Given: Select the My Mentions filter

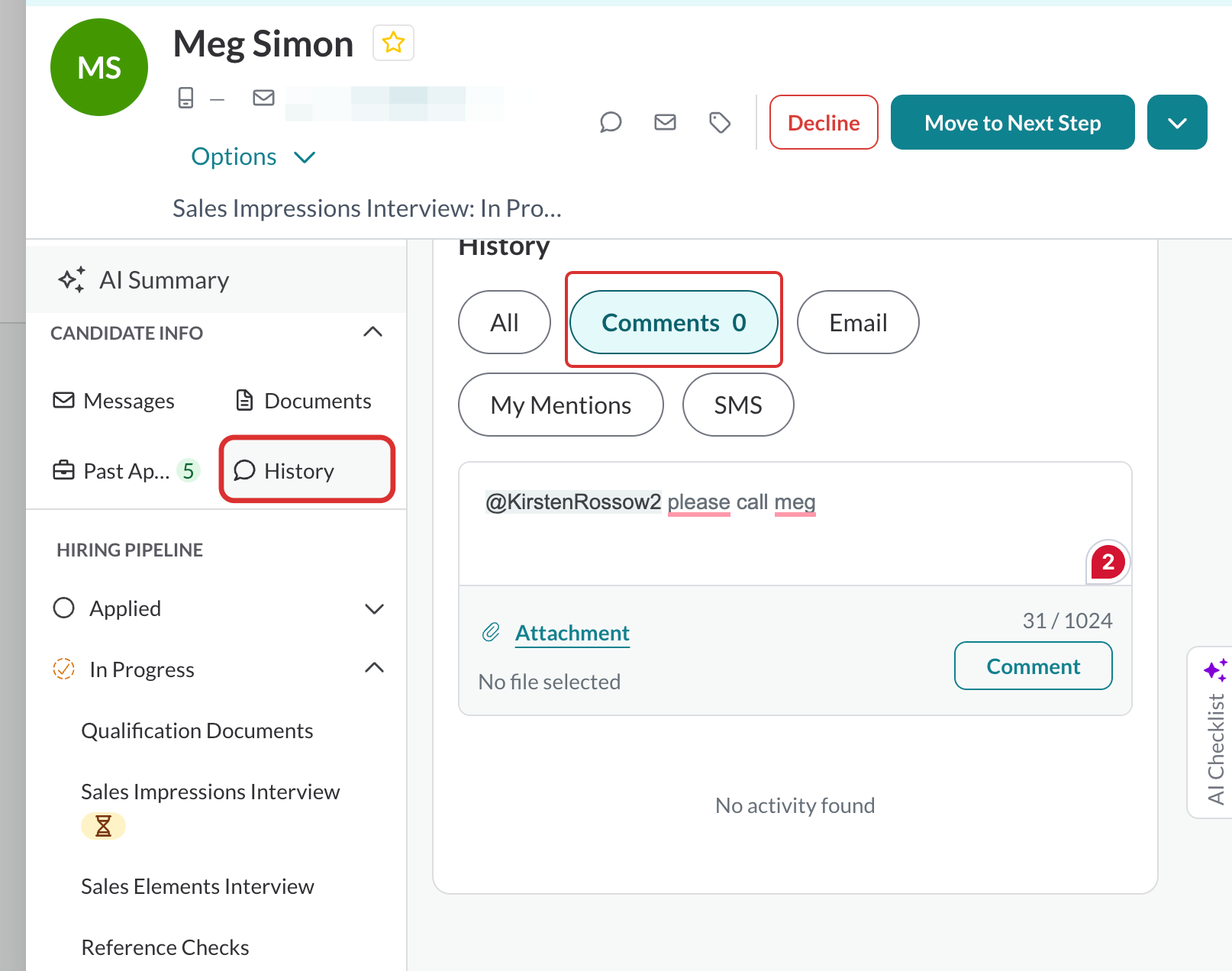Looking at the screenshot, I should click(x=561, y=405).
